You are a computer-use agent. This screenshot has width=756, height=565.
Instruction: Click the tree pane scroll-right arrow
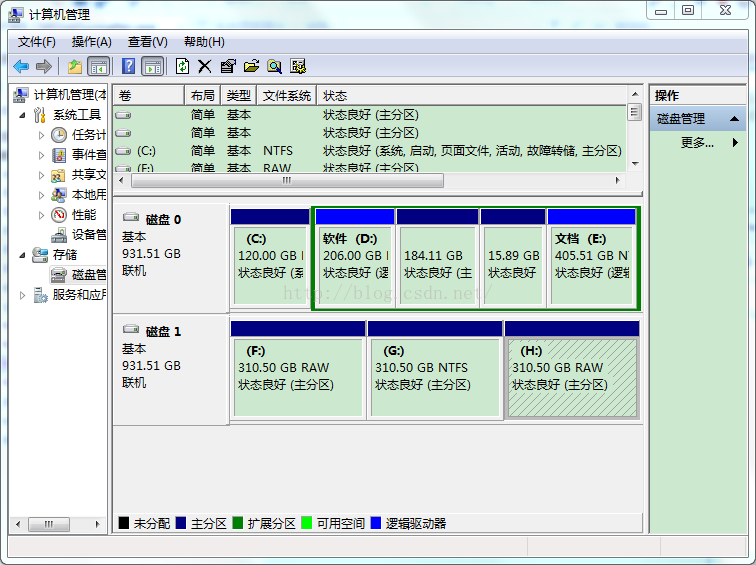click(97, 524)
